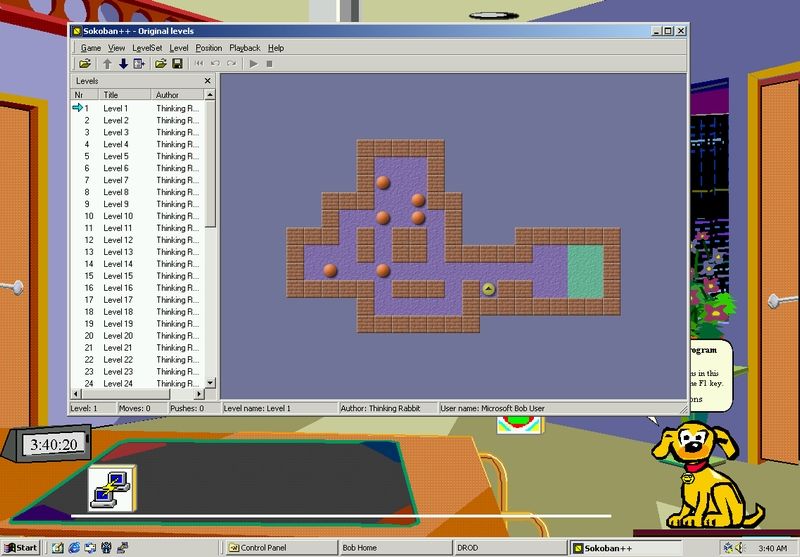Go to next level with down arrow
This screenshot has width=800, height=557.
pos(123,64)
